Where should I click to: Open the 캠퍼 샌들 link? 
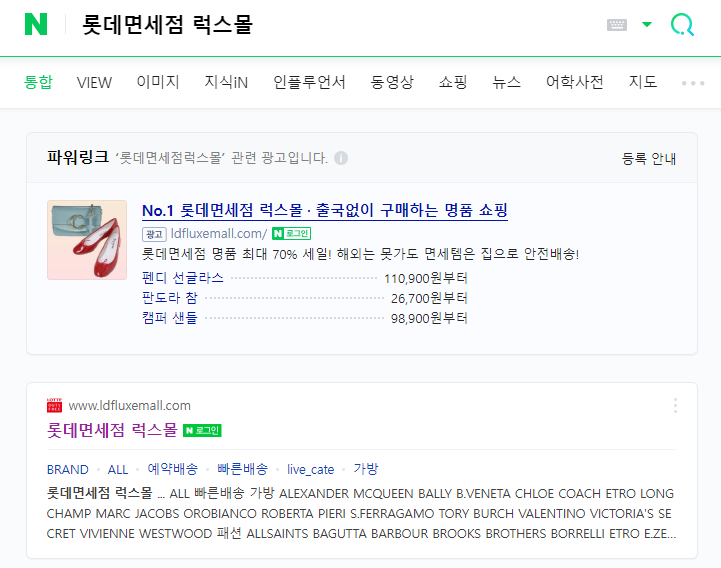(x=170, y=318)
